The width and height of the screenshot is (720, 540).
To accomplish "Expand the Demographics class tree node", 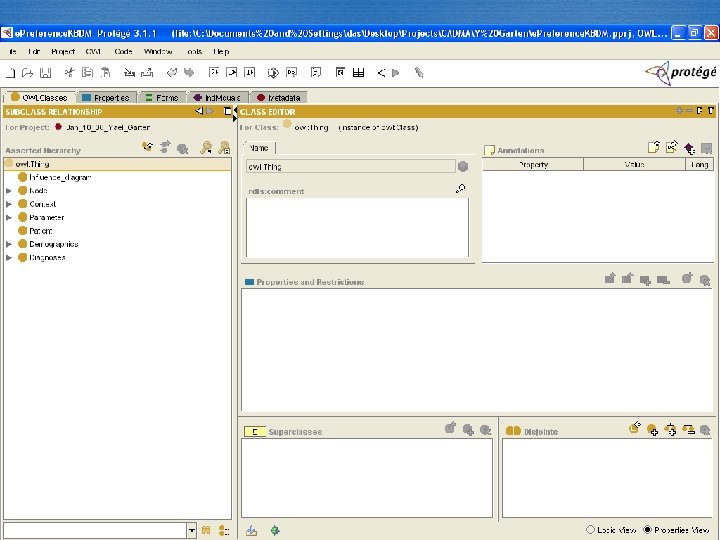I will 9,244.
